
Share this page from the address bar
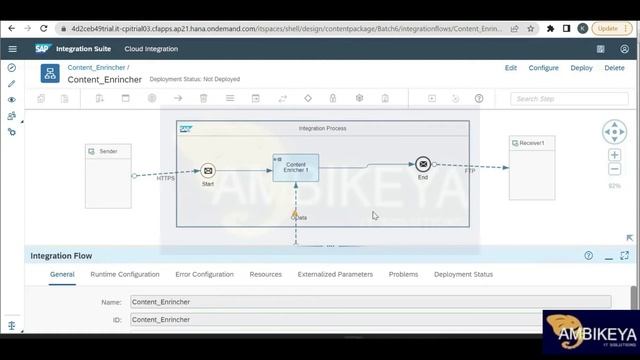[514, 29]
